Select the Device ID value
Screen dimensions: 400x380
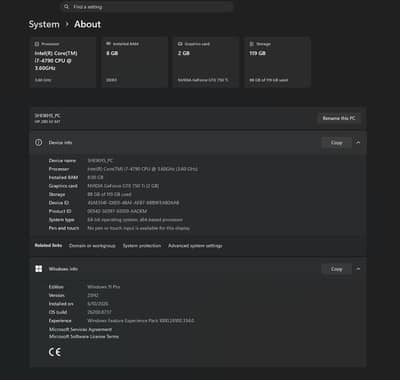click(133, 203)
